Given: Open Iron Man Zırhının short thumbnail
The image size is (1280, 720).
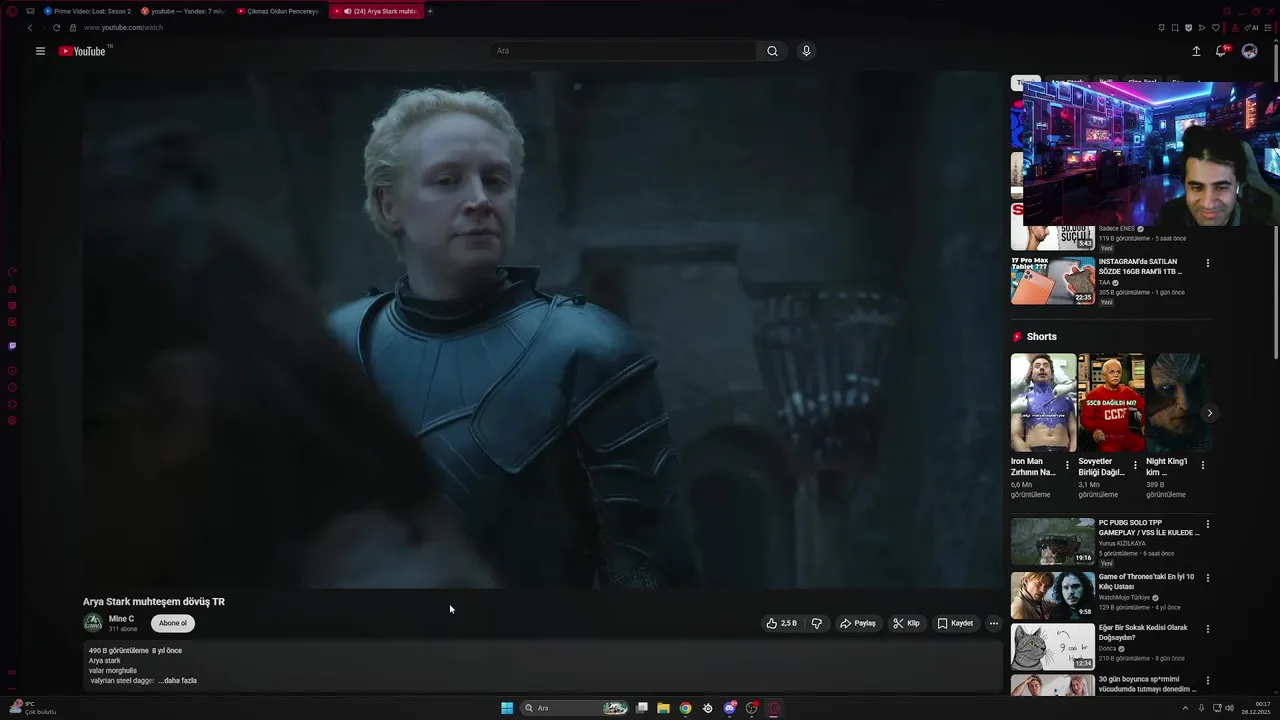Looking at the screenshot, I should [1043, 402].
